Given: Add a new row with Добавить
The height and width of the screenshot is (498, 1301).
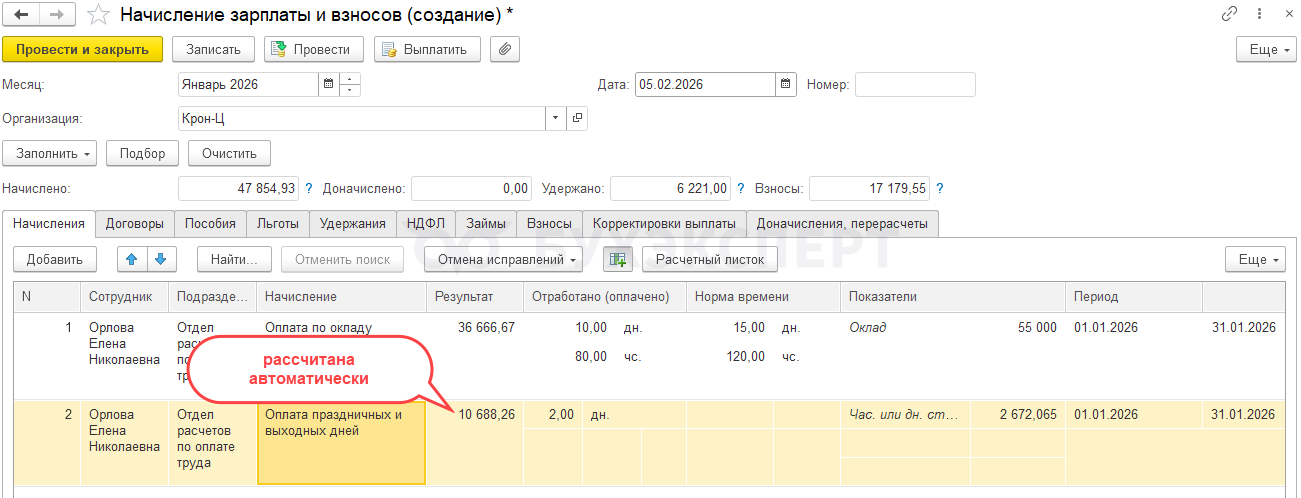Looking at the screenshot, I should click(55, 259).
